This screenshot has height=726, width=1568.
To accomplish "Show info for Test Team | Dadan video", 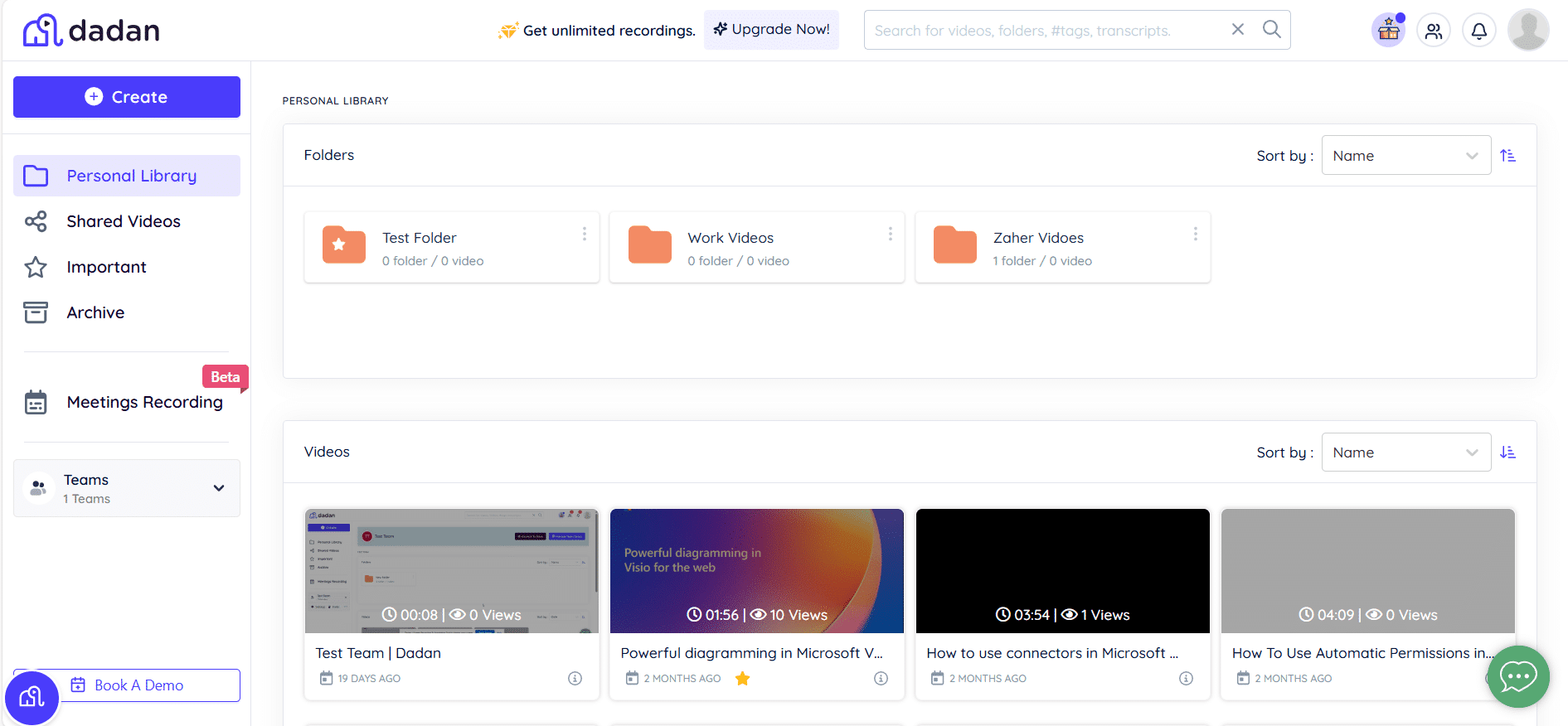I will tap(575, 678).
